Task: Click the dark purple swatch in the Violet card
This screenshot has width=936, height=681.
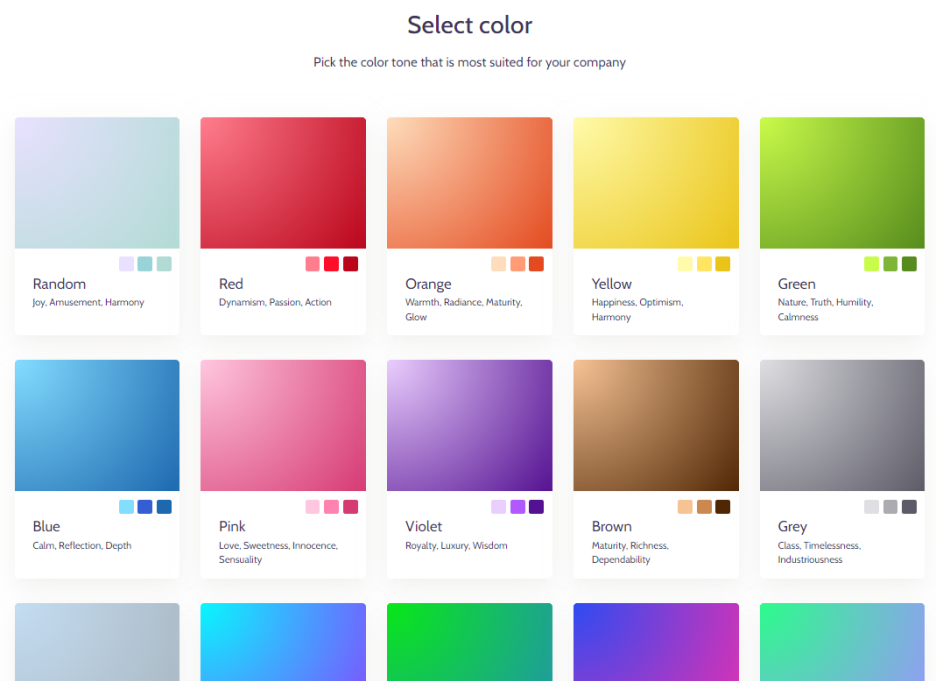Action: (537, 507)
